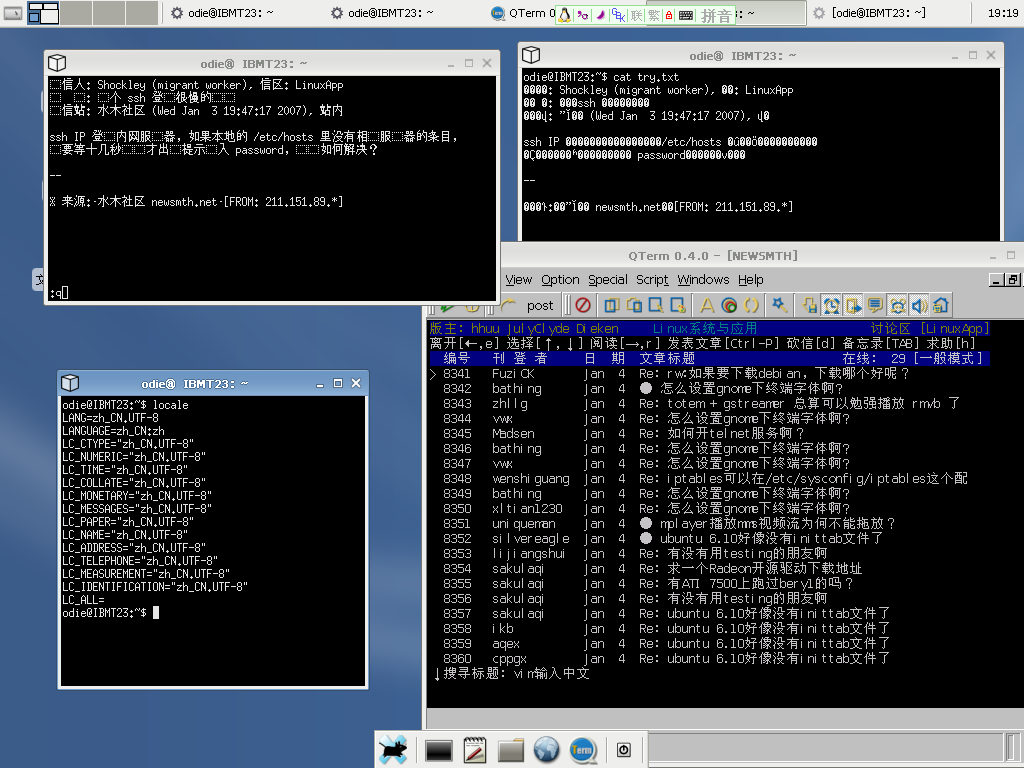Switch to the first workspace in pager
Viewport: 1024px width, 768px height.
coord(43,12)
